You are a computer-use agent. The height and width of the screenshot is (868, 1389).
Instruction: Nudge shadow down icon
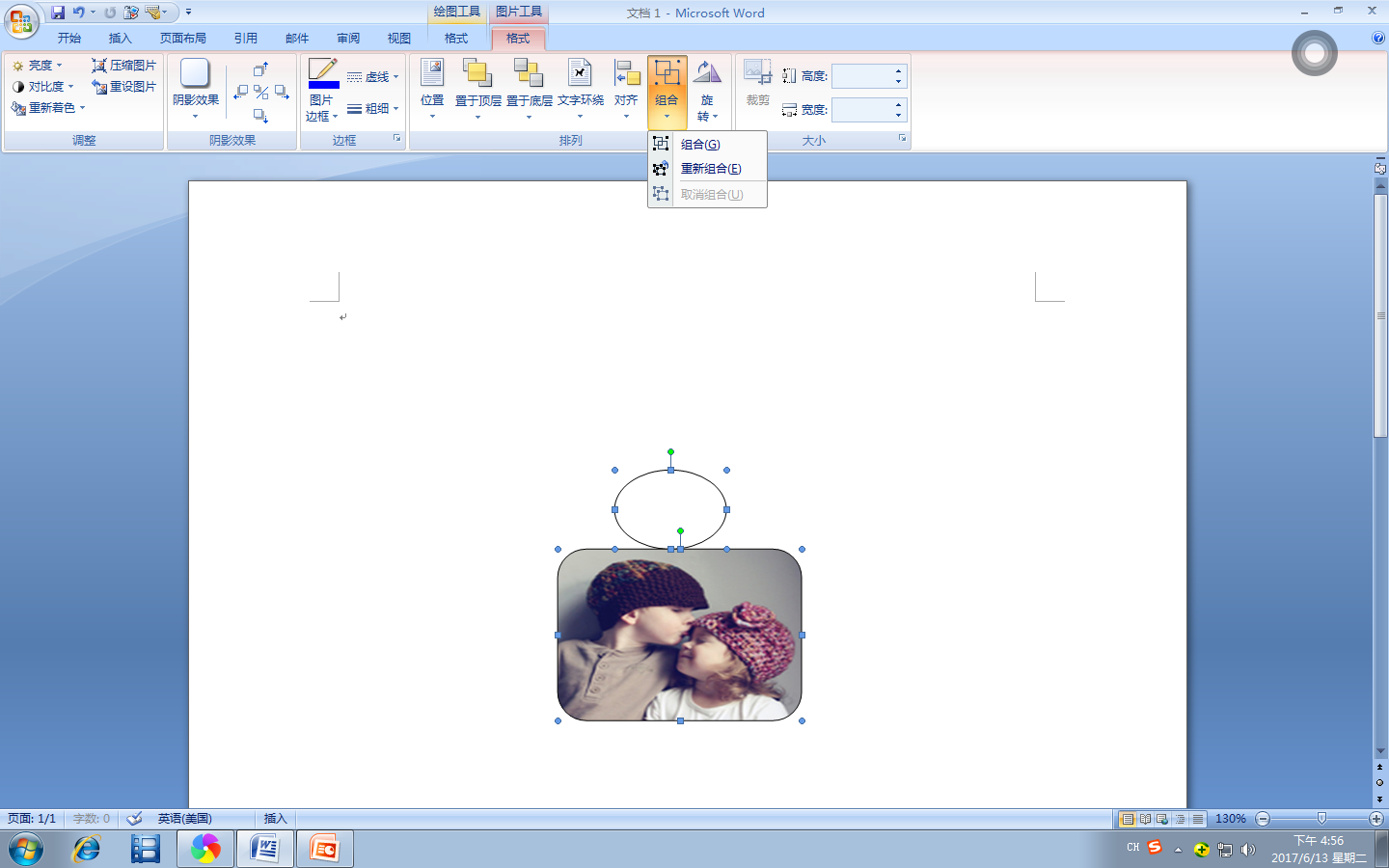260,116
